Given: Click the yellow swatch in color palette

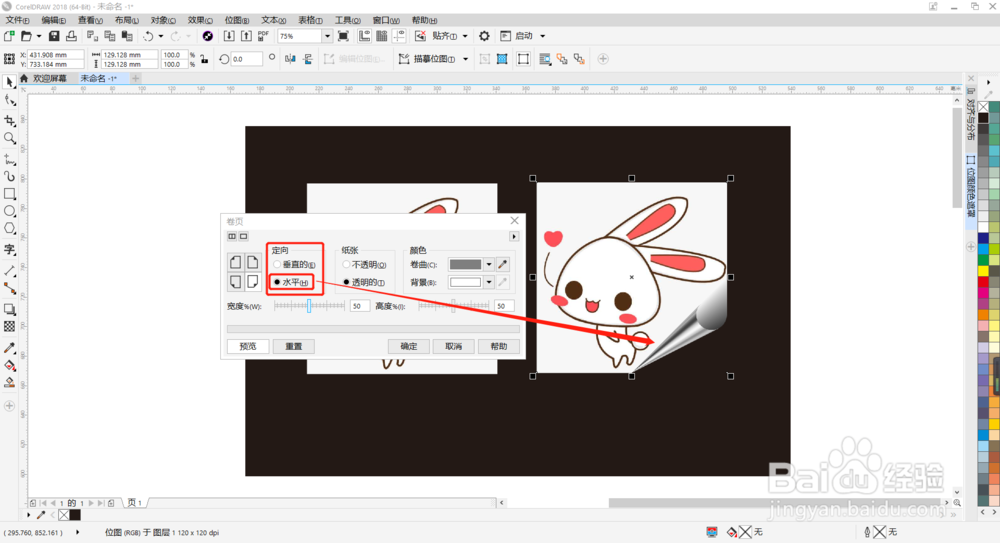Looking at the screenshot, I should [983, 271].
